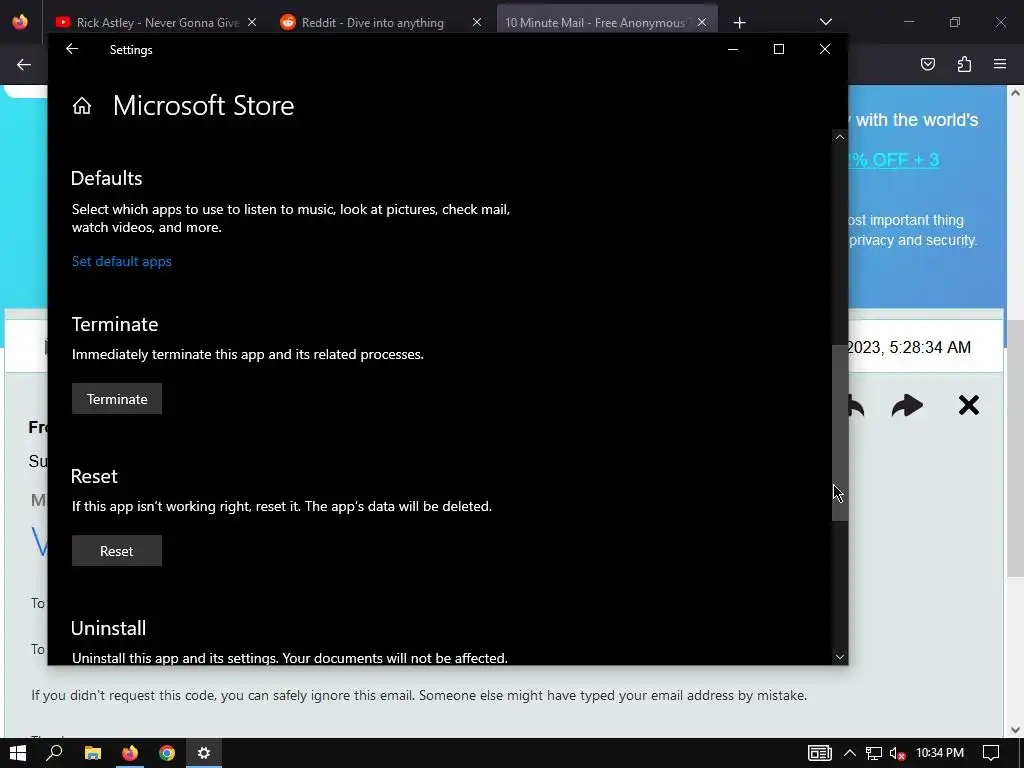The image size is (1024, 768).
Task: Click the forward arrow icon in the mail page
Action: [907, 406]
